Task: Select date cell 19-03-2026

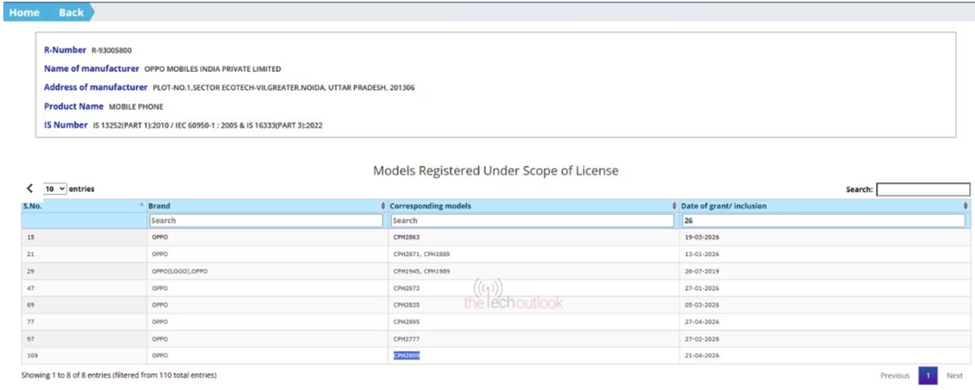Action: tap(701, 238)
